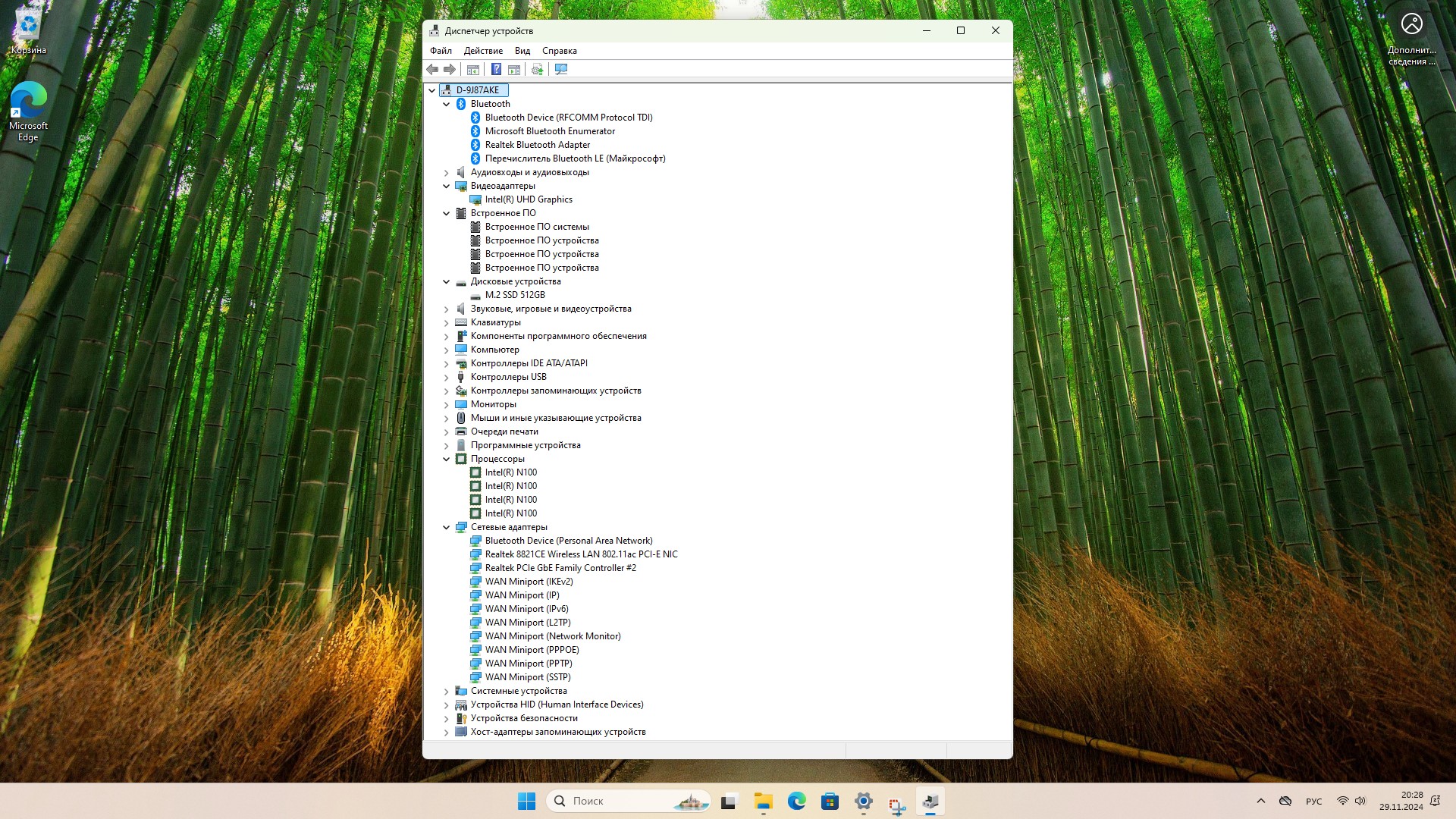Select the Intel(R) UHD Graphics device
The width and height of the screenshot is (1456, 819).
click(529, 199)
